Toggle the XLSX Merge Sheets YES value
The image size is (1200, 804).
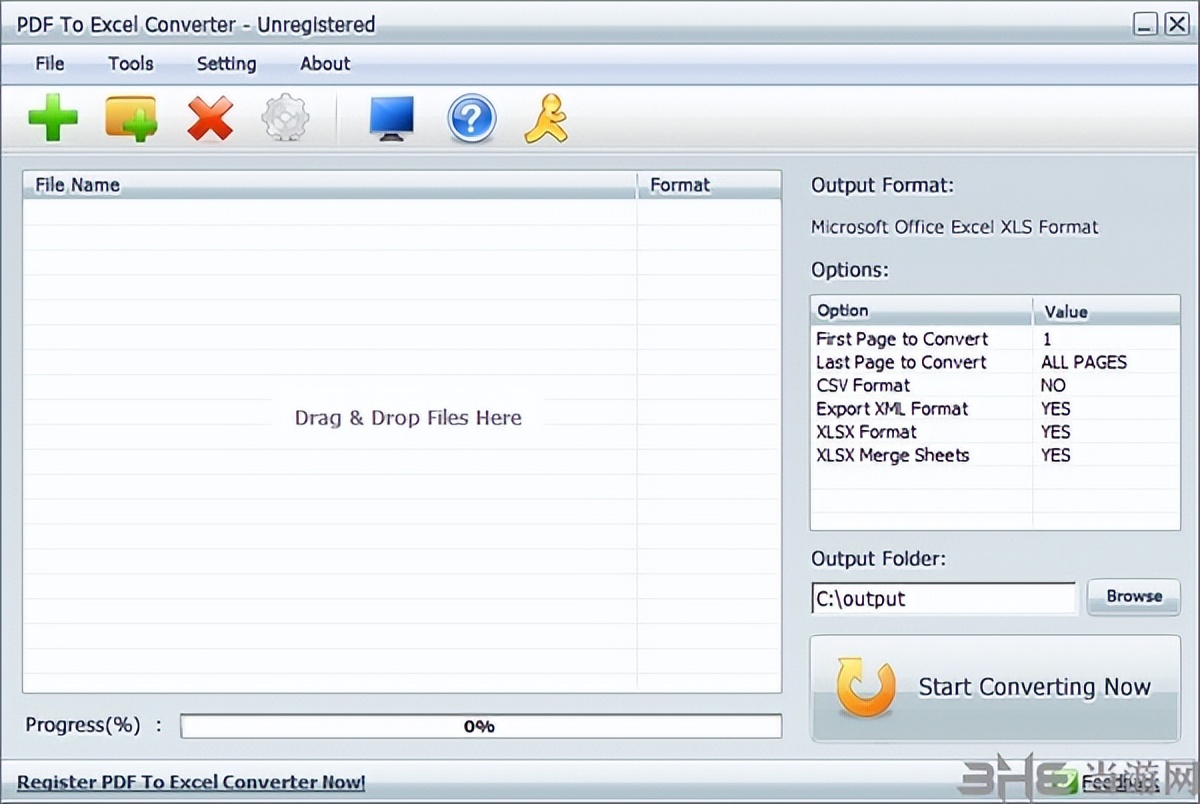click(1055, 455)
